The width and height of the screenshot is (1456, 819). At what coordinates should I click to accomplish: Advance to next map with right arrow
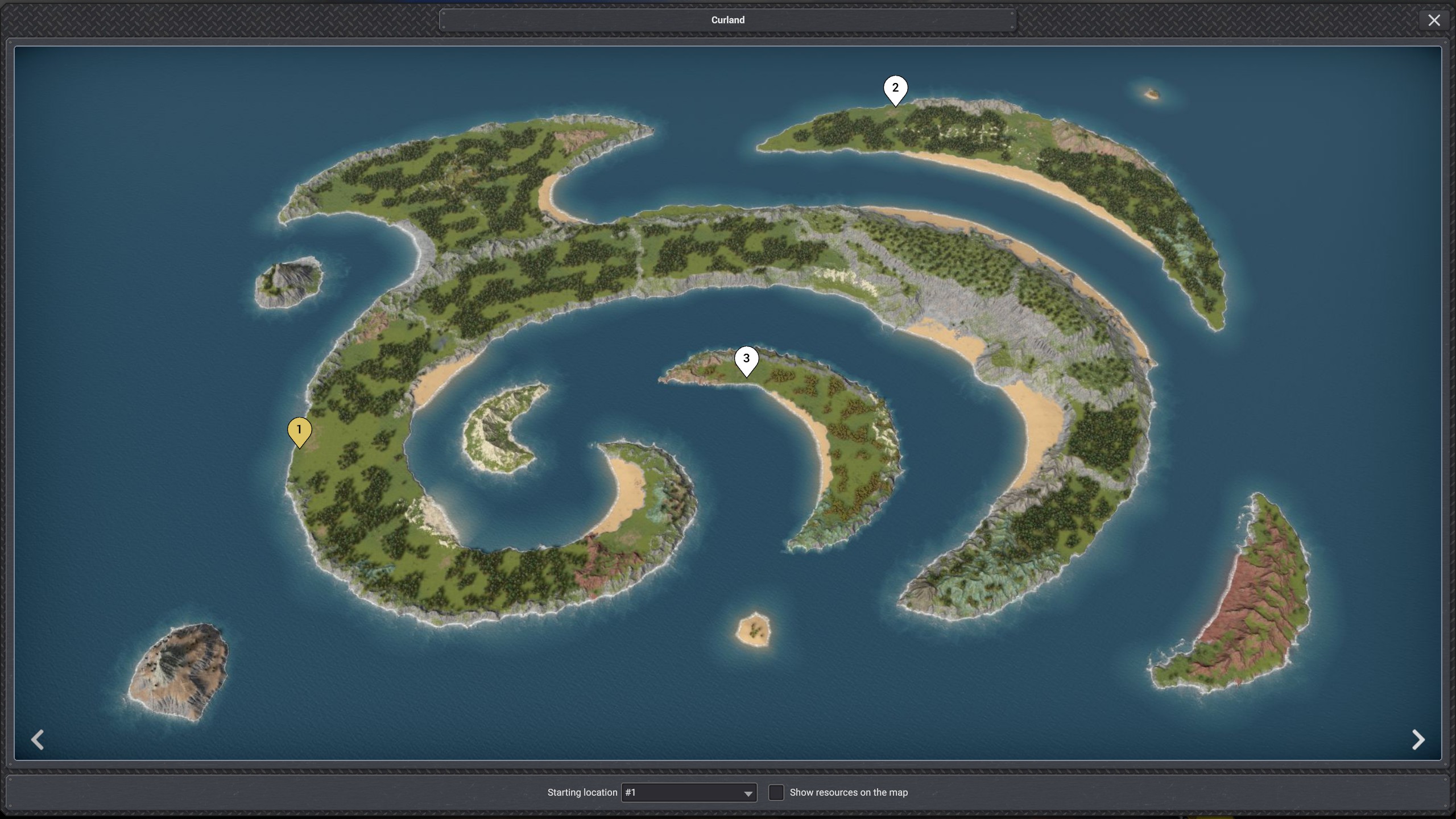click(x=1418, y=739)
